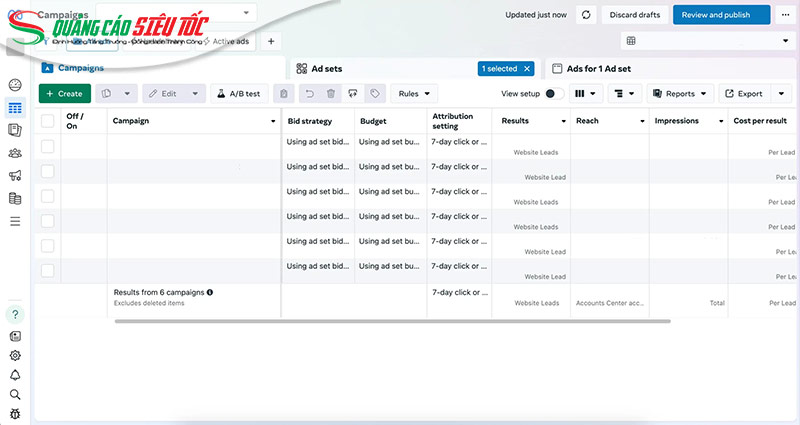This screenshot has height=425, width=800.
Task: Click Discard drafts button
Action: [635, 15]
